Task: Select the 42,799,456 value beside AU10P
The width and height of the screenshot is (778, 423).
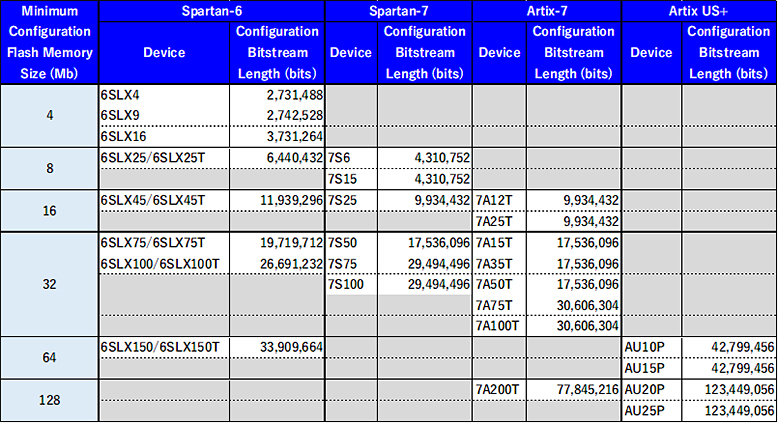Action: coord(743,347)
